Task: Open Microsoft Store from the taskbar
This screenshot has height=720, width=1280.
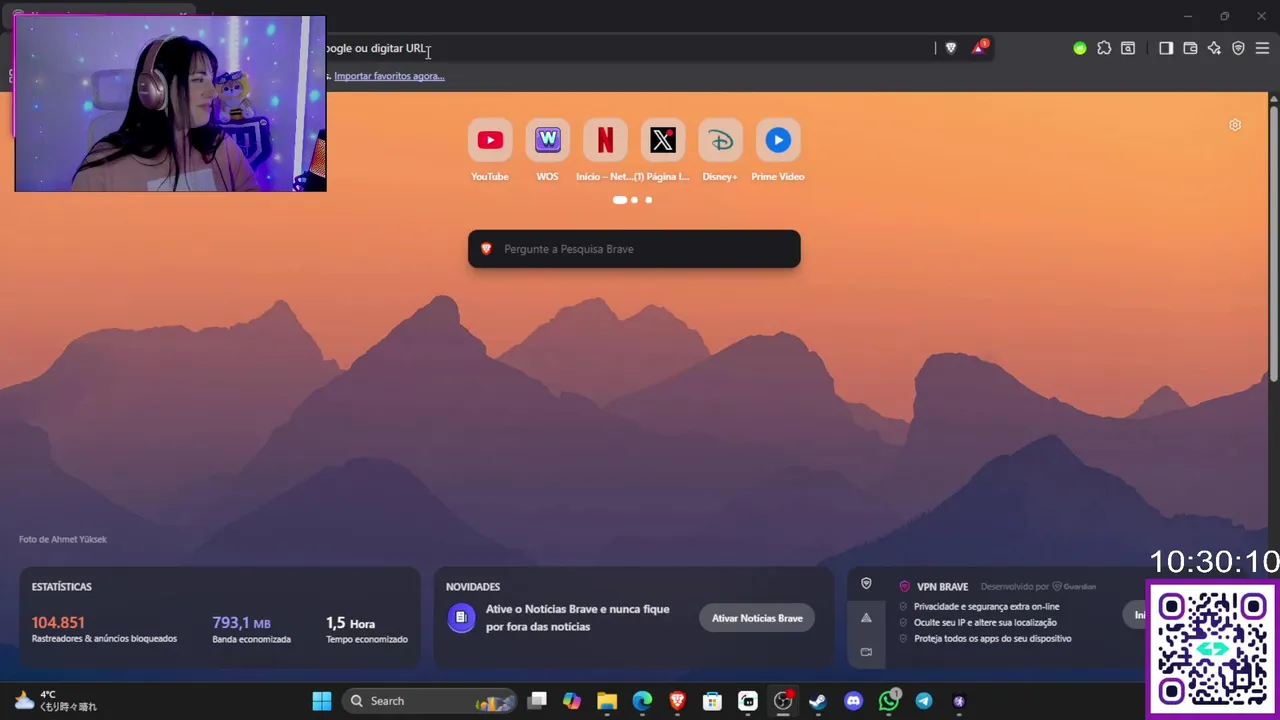Action: (712, 701)
